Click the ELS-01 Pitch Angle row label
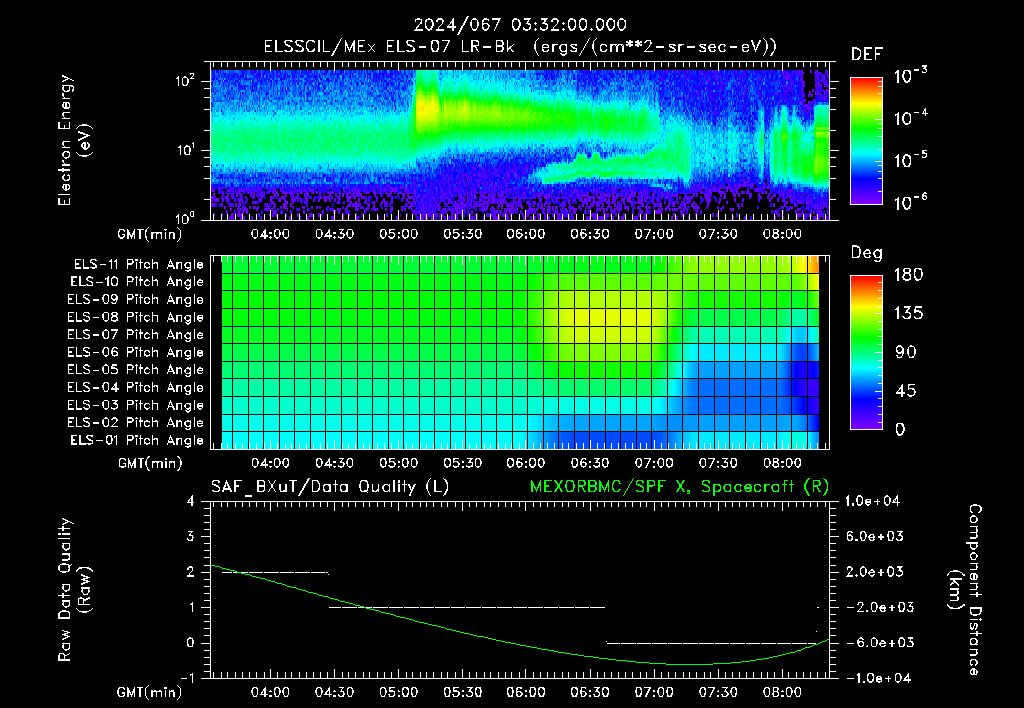The image size is (1024, 708). 137,440
